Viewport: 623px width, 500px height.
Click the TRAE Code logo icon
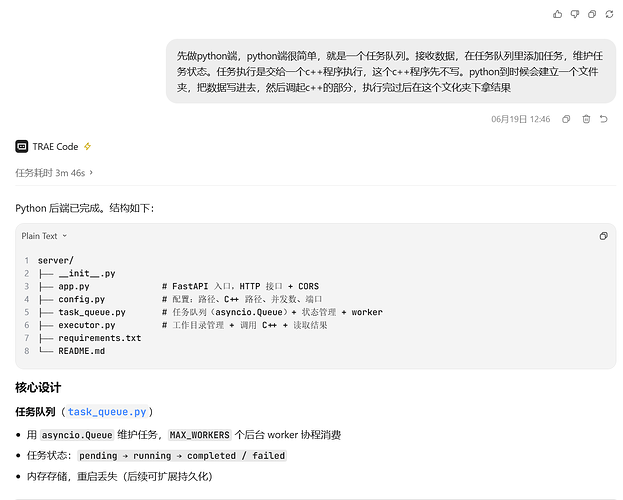22,147
